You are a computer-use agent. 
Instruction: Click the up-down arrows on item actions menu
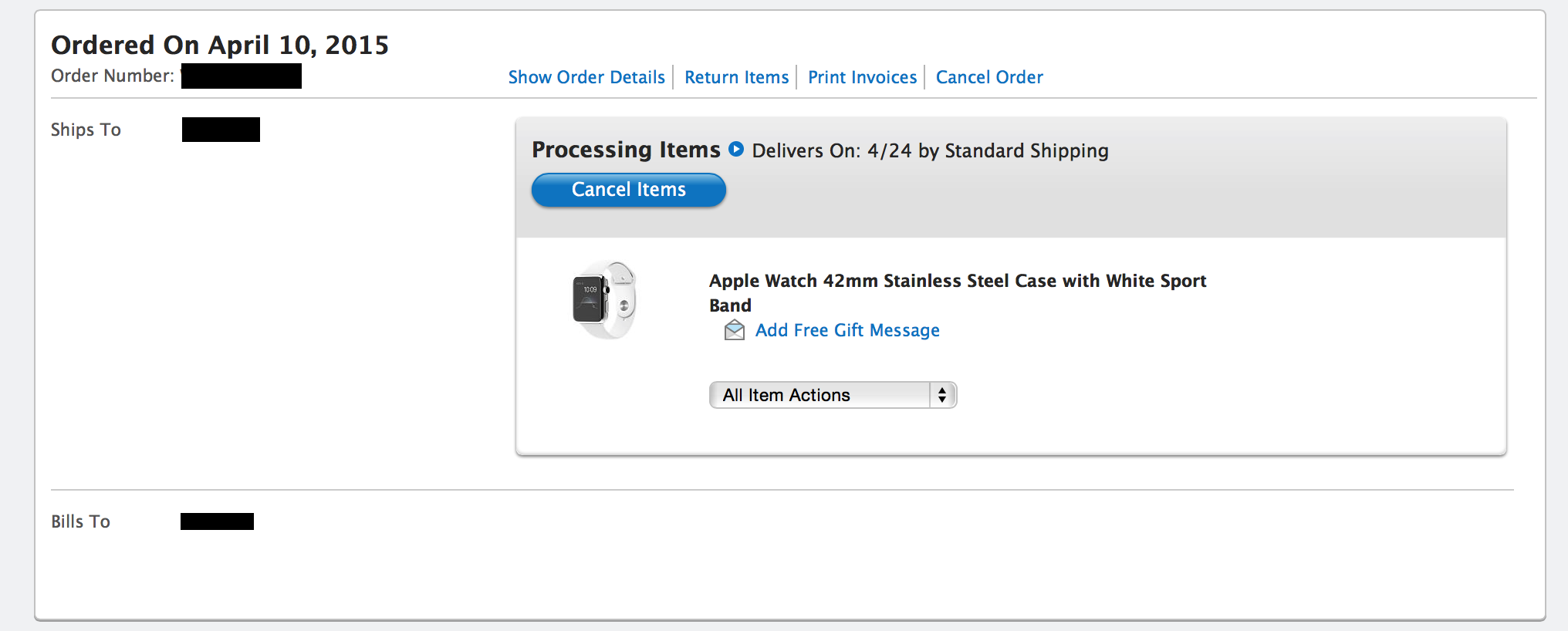(x=942, y=395)
